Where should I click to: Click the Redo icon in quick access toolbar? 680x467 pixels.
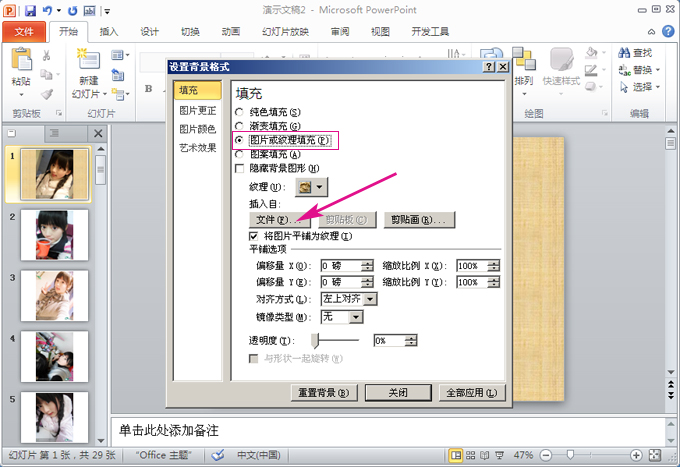[73, 11]
